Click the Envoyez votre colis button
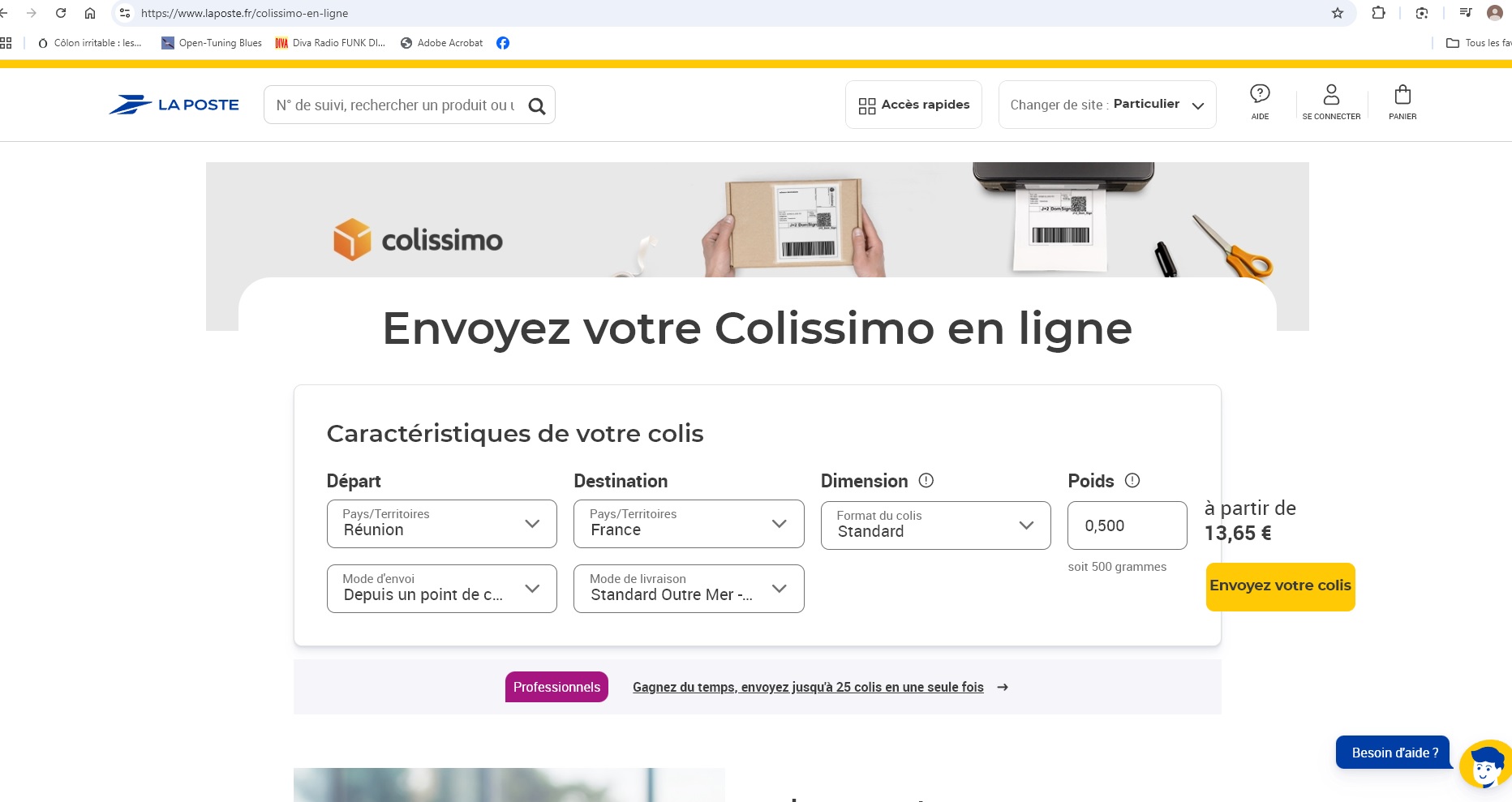Viewport: 1512px width, 802px height. [1281, 586]
